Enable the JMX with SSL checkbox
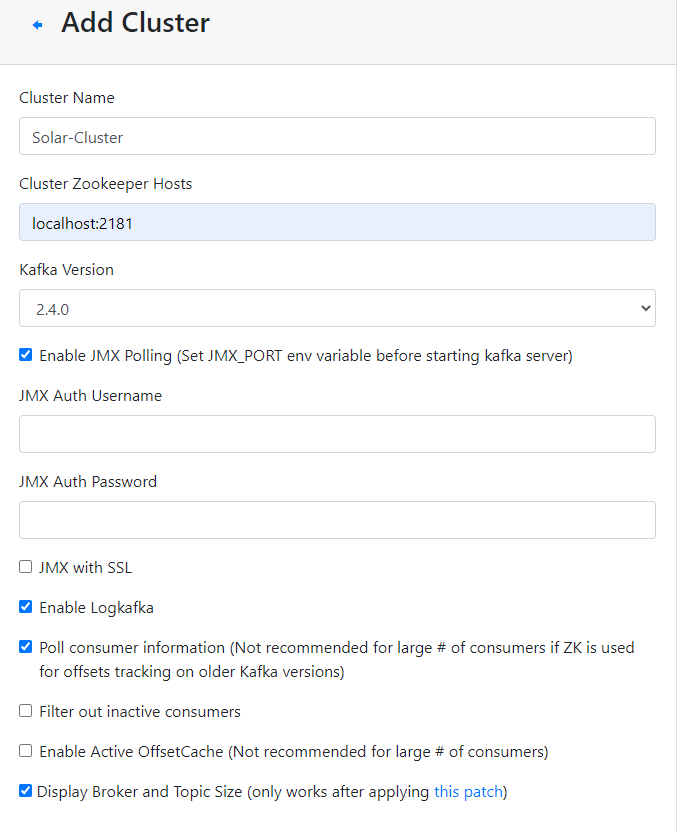This screenshot has width=682, height=831. tap(25, 567)
